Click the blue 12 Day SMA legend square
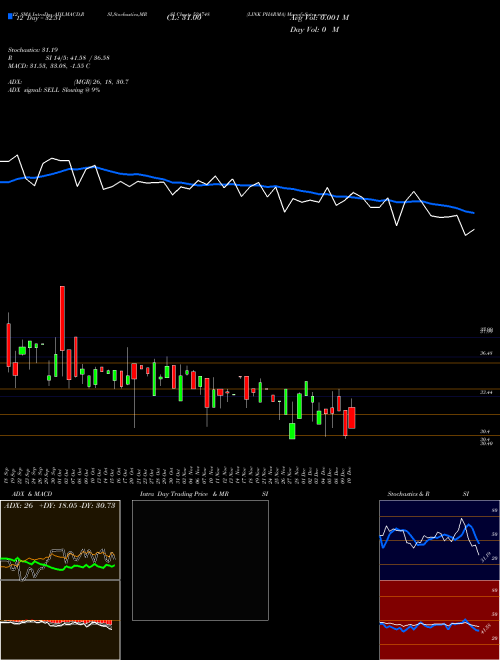This screenshot has width=500, height=660. tap(10, 17)
